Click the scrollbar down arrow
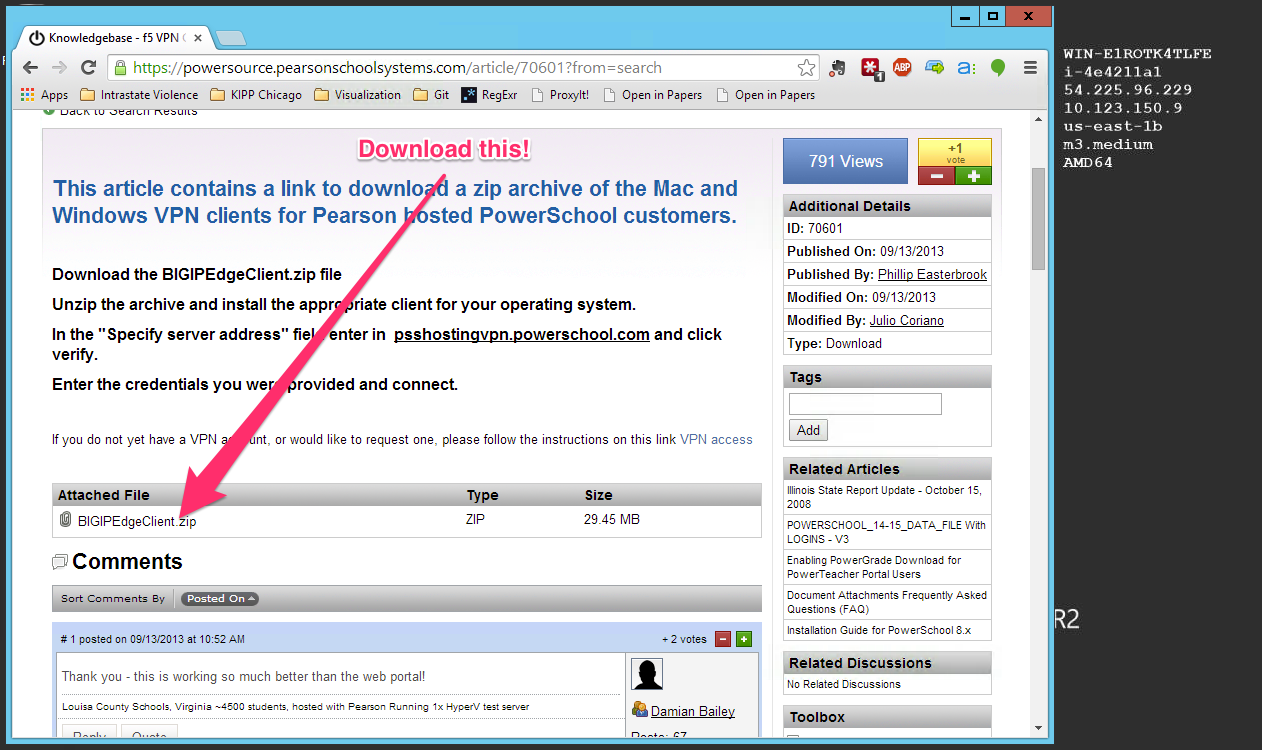The height and width of the screenshot is (750, 1262). click(1038, 728)
